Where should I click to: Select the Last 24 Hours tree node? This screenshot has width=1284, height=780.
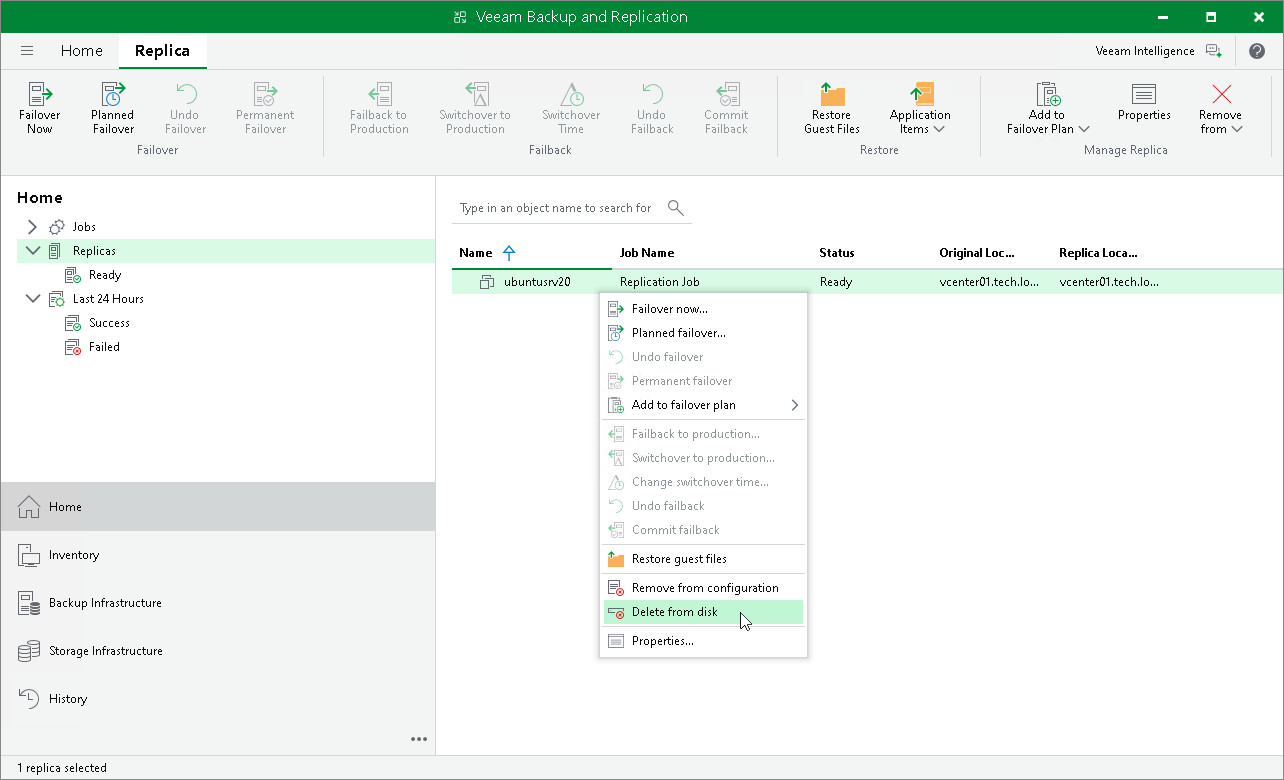coord(108,299)
